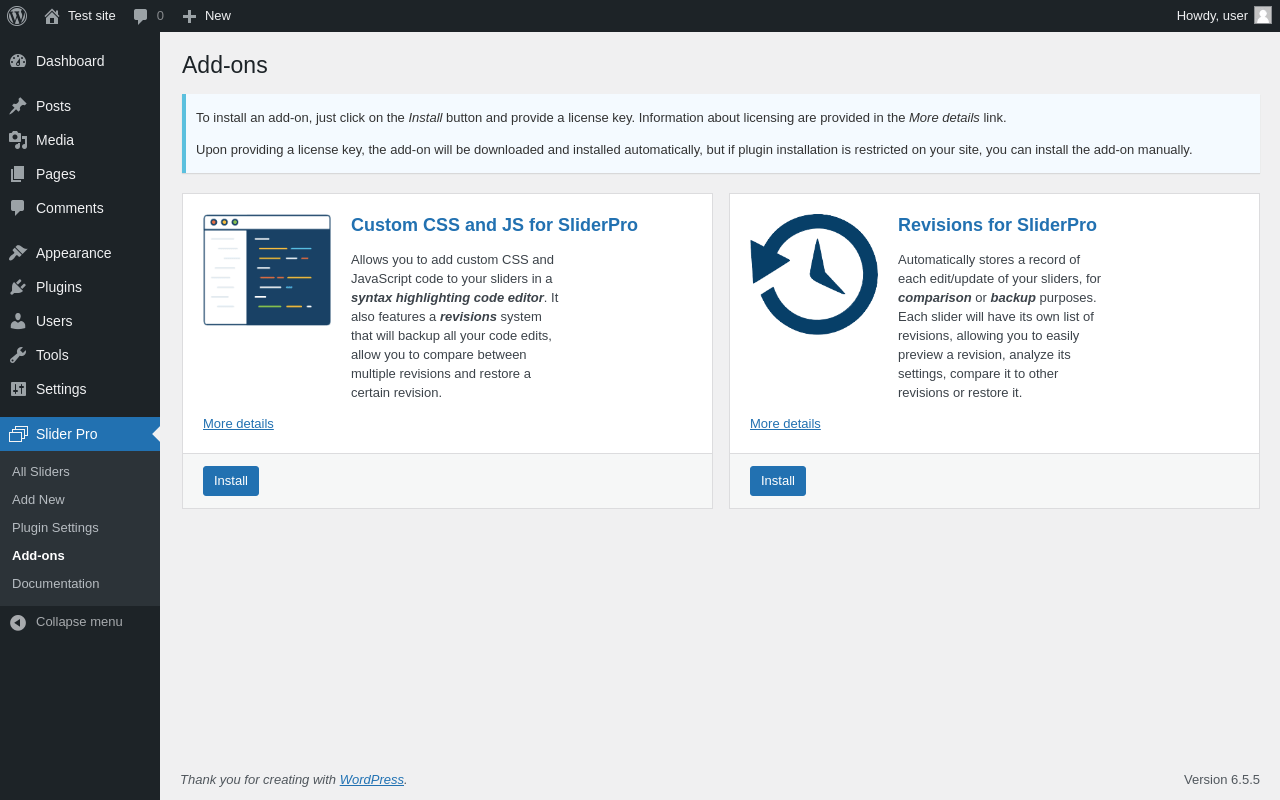The width and height of the screenshot is (1280, 800).
Task: Click the Comments speech bubble sidebar icon
Action: tap(18, 208)
